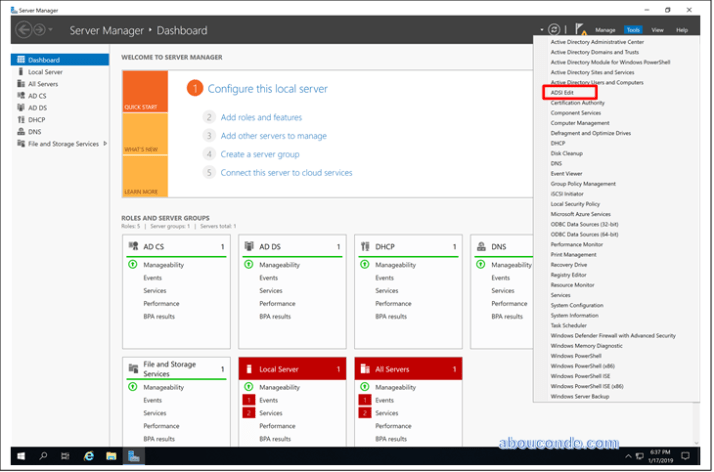Click the taskbar search icon
The image size is (714, 472).
43,456
